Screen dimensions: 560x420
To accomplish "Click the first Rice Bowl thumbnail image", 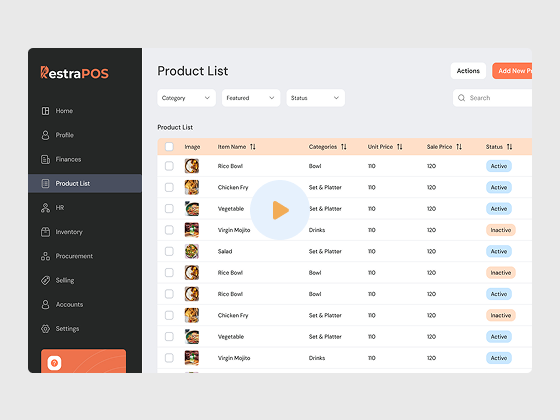I will (192, 166).
